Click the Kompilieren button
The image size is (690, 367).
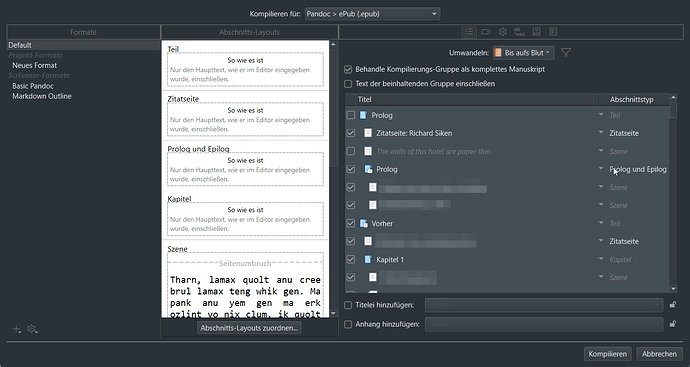[608, 354]
